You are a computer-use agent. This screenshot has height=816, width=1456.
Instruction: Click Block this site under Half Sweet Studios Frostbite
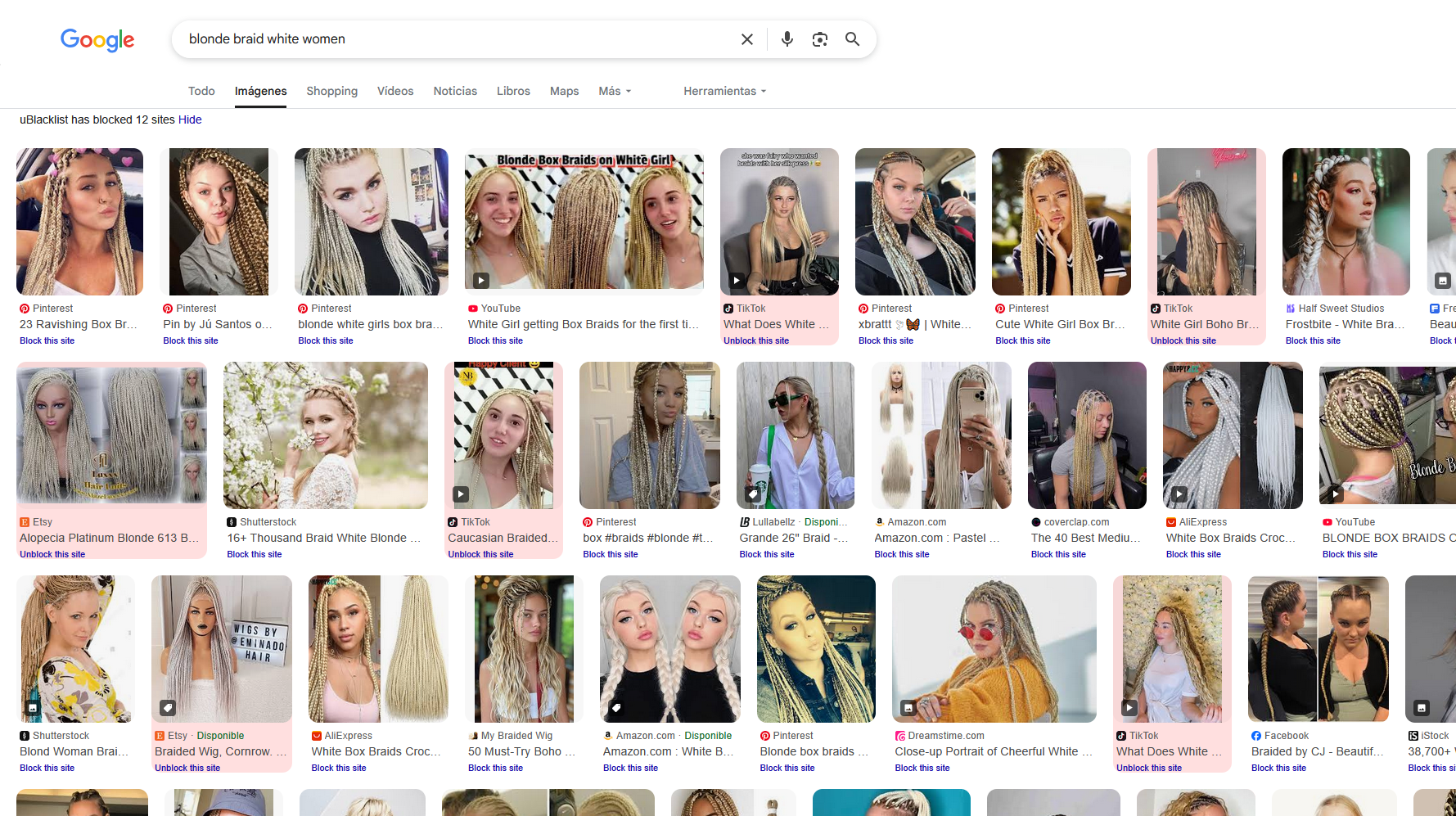point(1313,340)
